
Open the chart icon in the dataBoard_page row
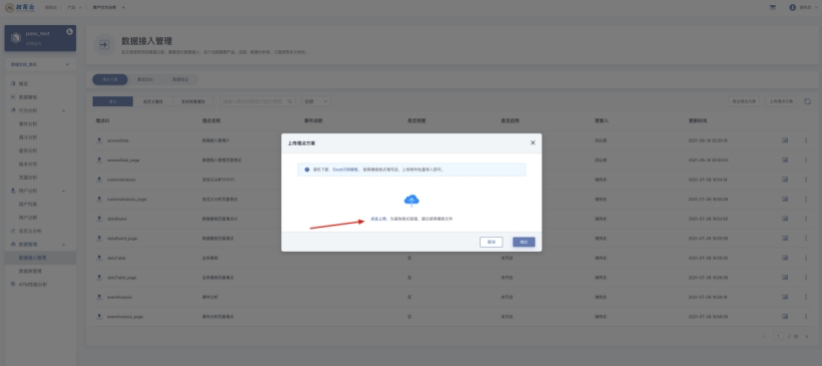785,238
